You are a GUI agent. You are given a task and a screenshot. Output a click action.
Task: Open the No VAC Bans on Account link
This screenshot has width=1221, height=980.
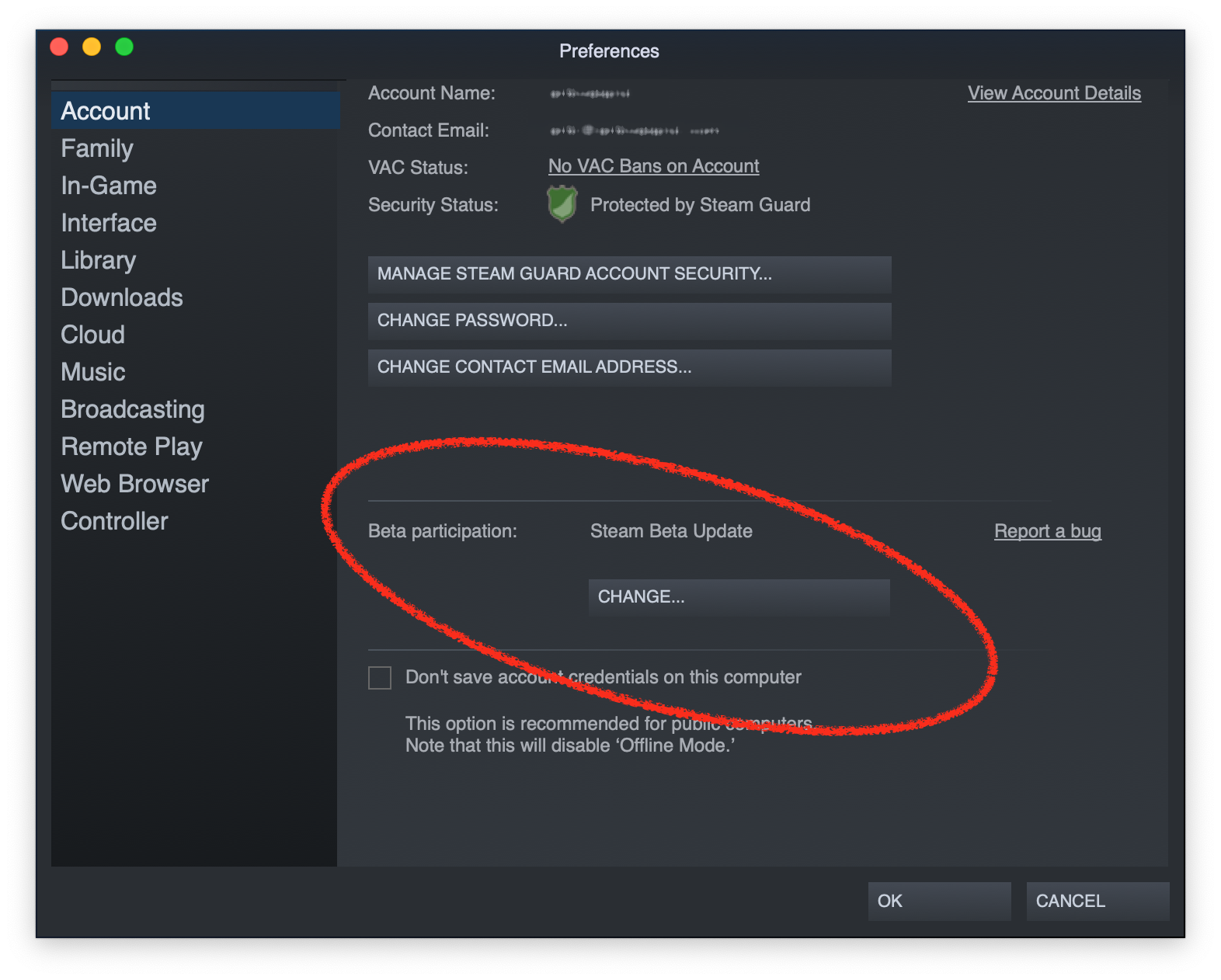pos(653,166)
